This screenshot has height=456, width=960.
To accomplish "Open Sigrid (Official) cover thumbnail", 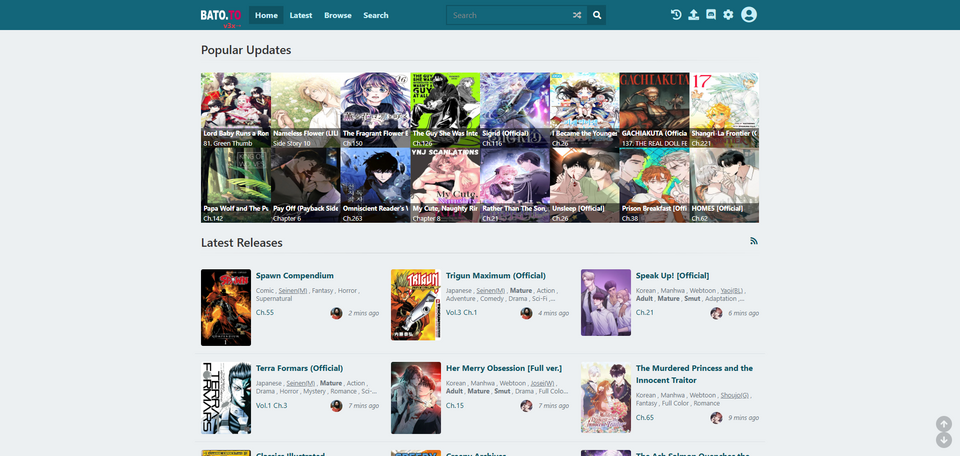I will [515, 110].
